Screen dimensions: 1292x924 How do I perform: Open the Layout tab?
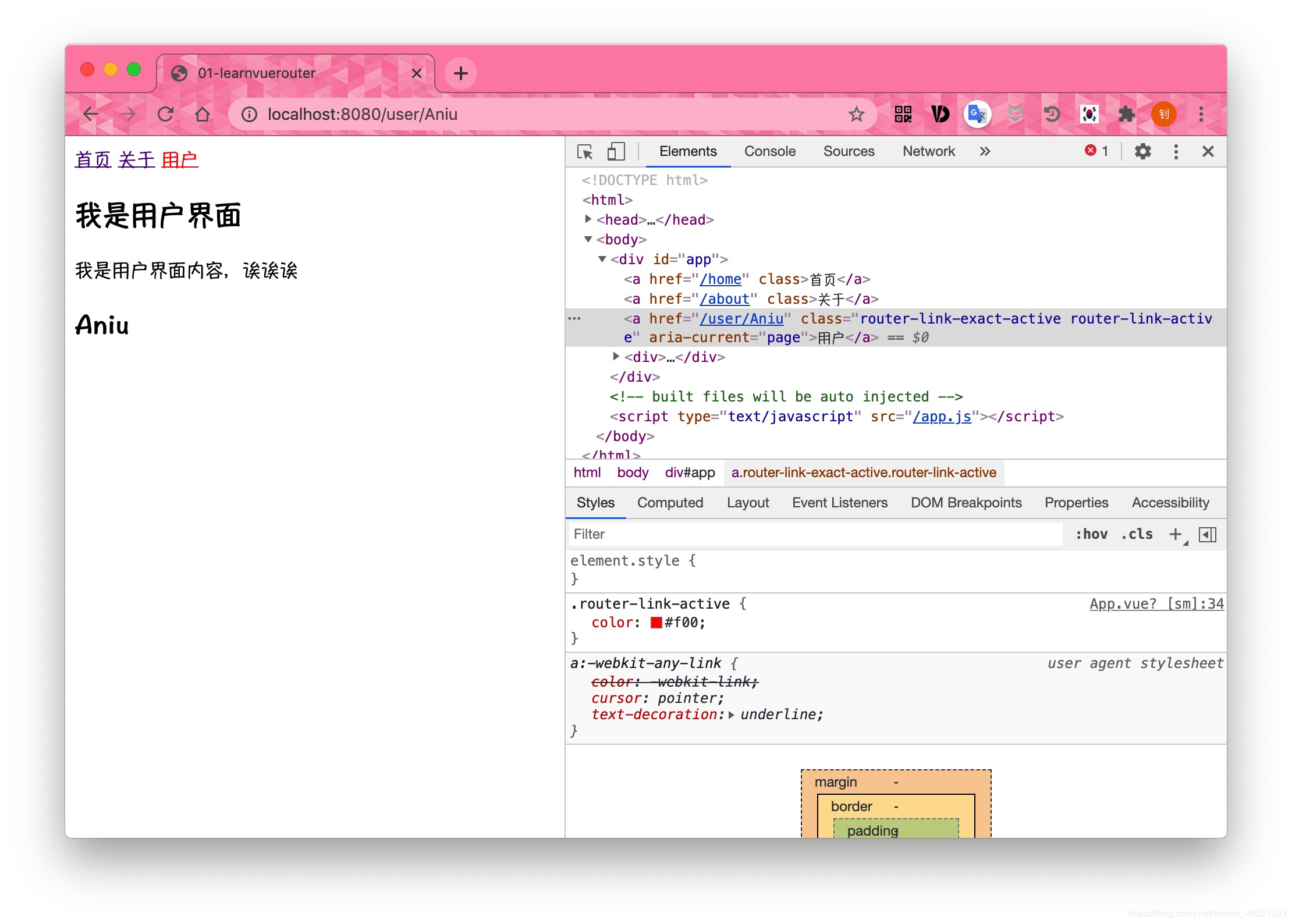click(748, 503)
